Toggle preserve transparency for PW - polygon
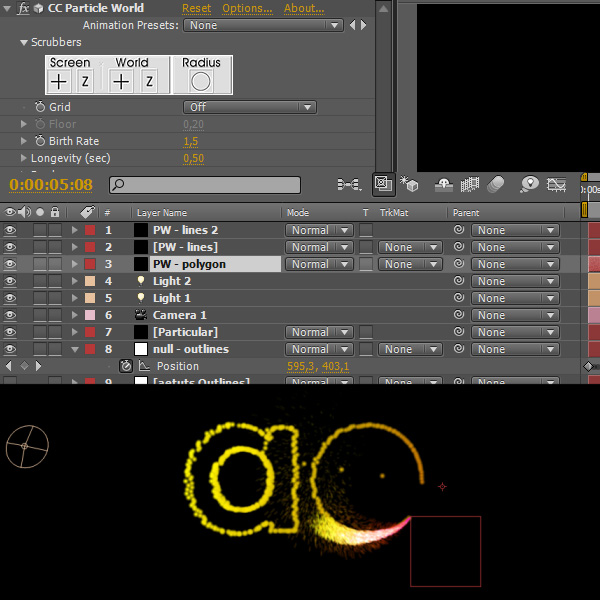 tap(366, 264)
